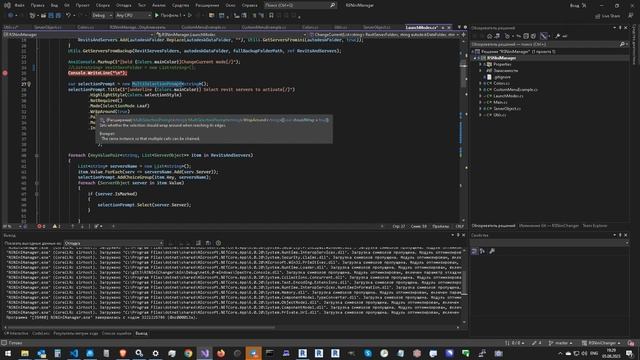640x360 pixels.
Task: Open the Справка menu
Action: click(250, 5)
